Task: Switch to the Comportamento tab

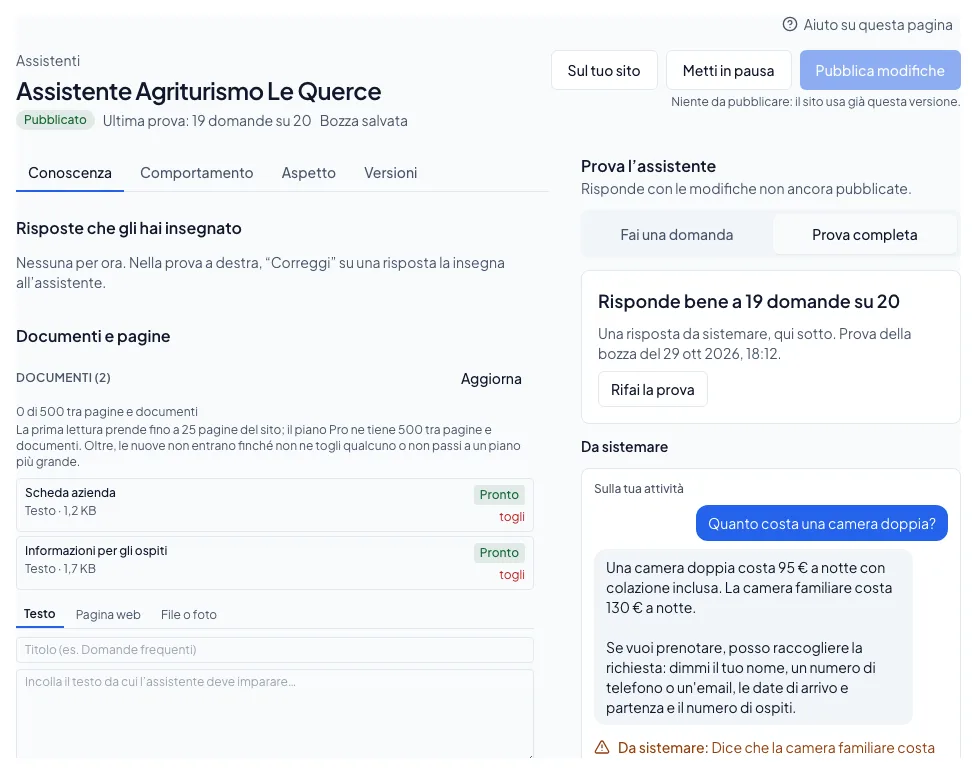Action: (196, 173)
